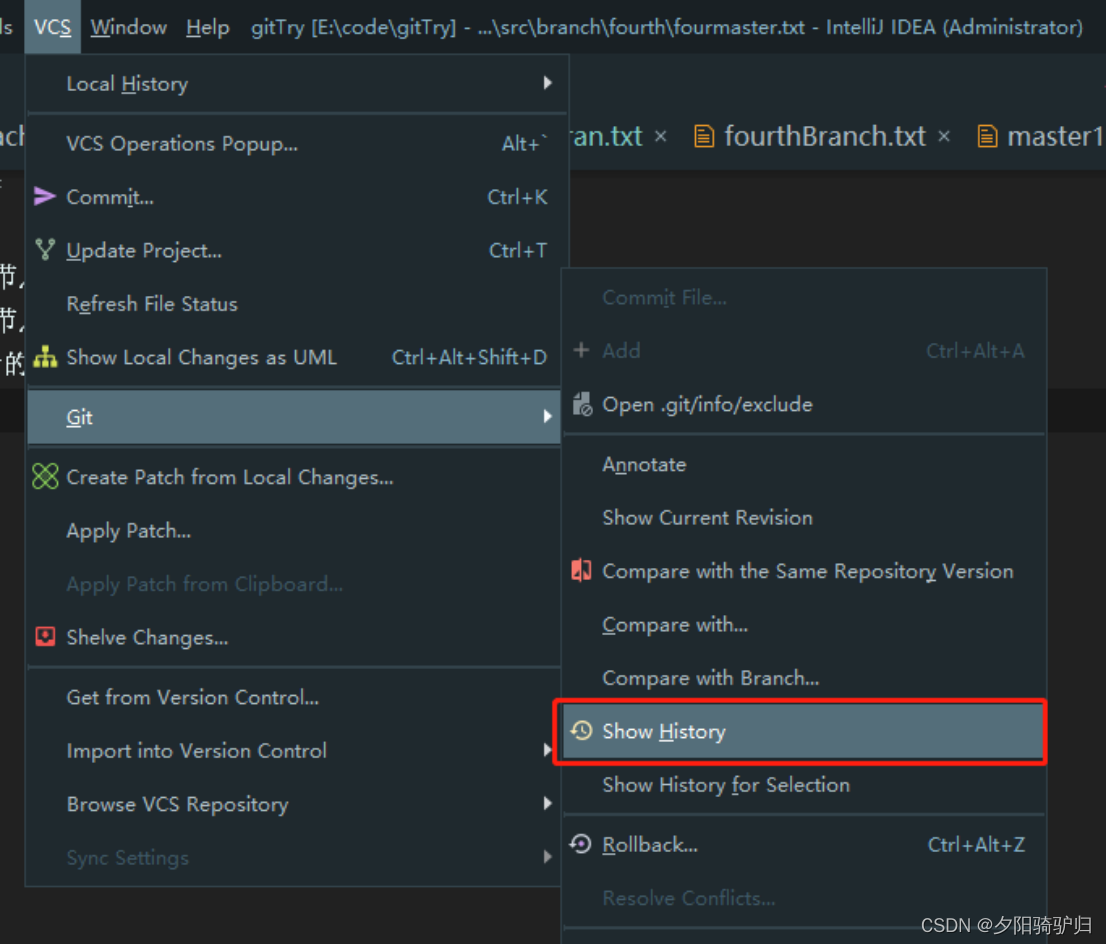Select Compare with the Same Repository Version
Image resolution: width=1107 pixels, height=945 pixels.
804,571
